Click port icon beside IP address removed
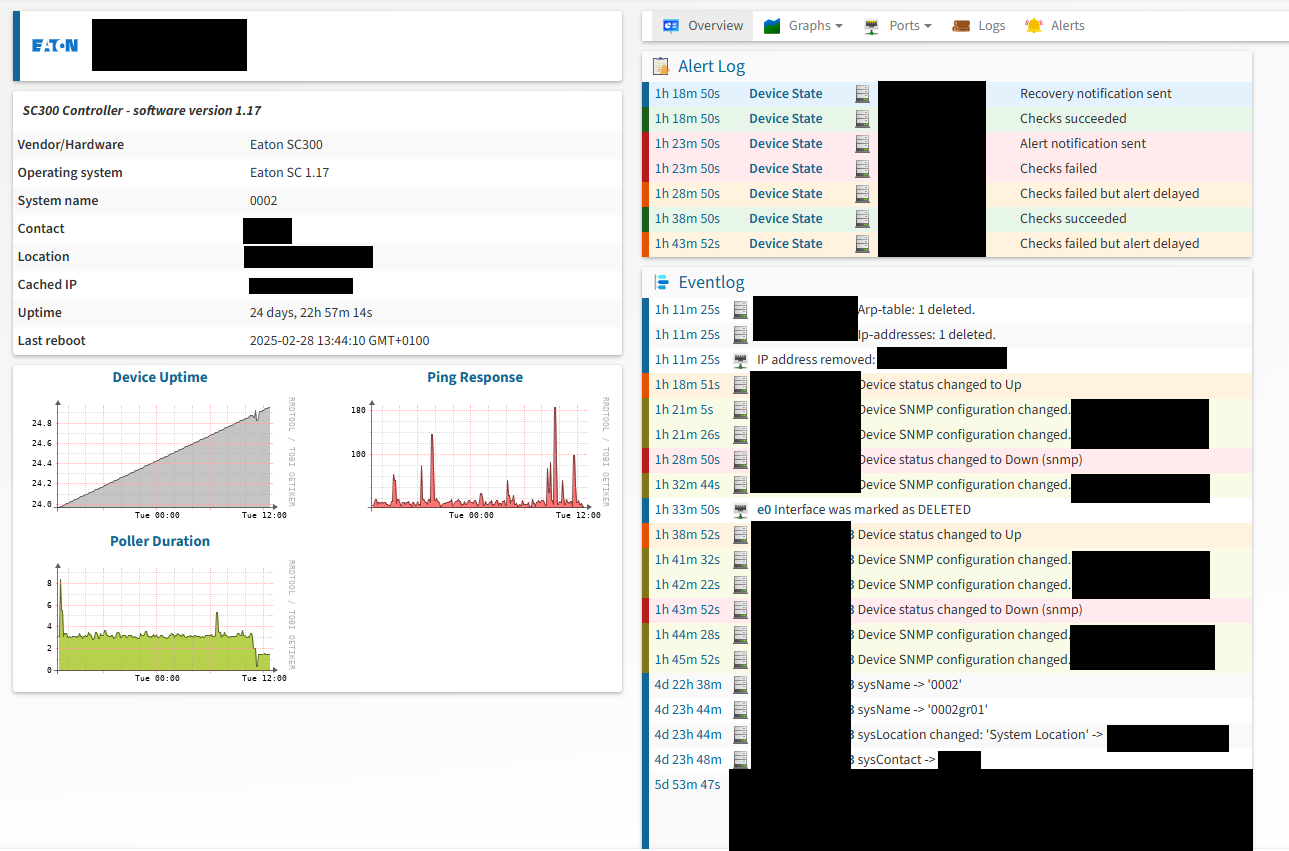The height and width of the screenshot is (851, 1289). [x=741, y=360]
